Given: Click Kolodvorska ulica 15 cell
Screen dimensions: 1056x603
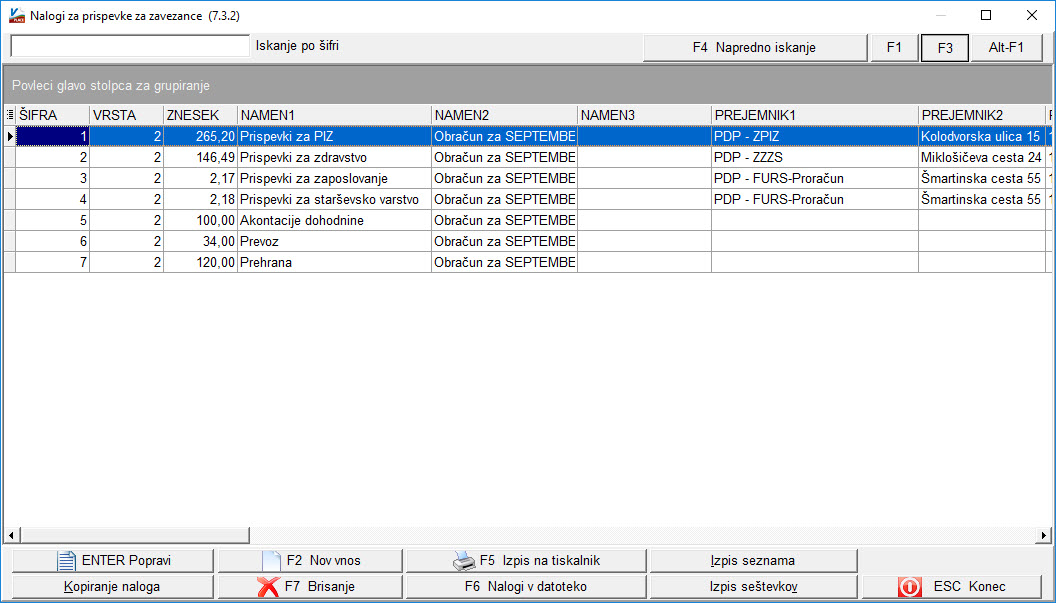Looking at the screenshot, I should [x=981, y=137].
